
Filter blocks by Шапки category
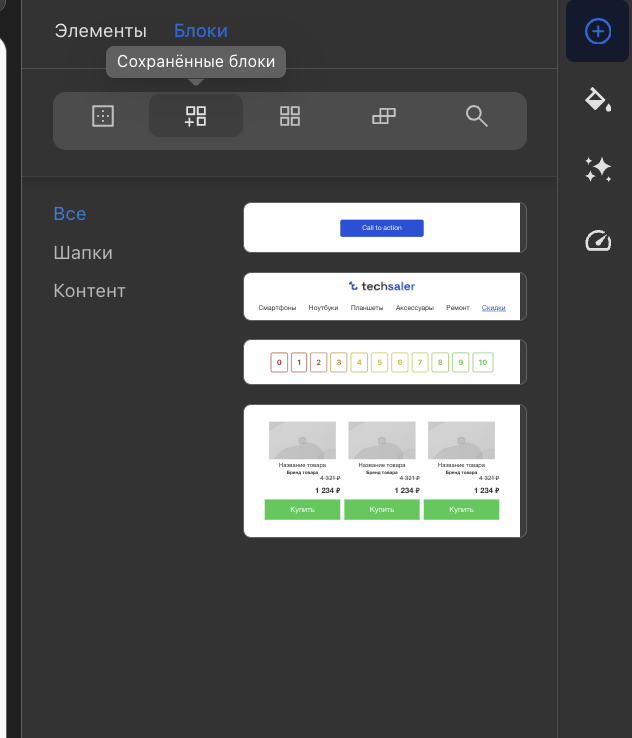pos(83,253)
